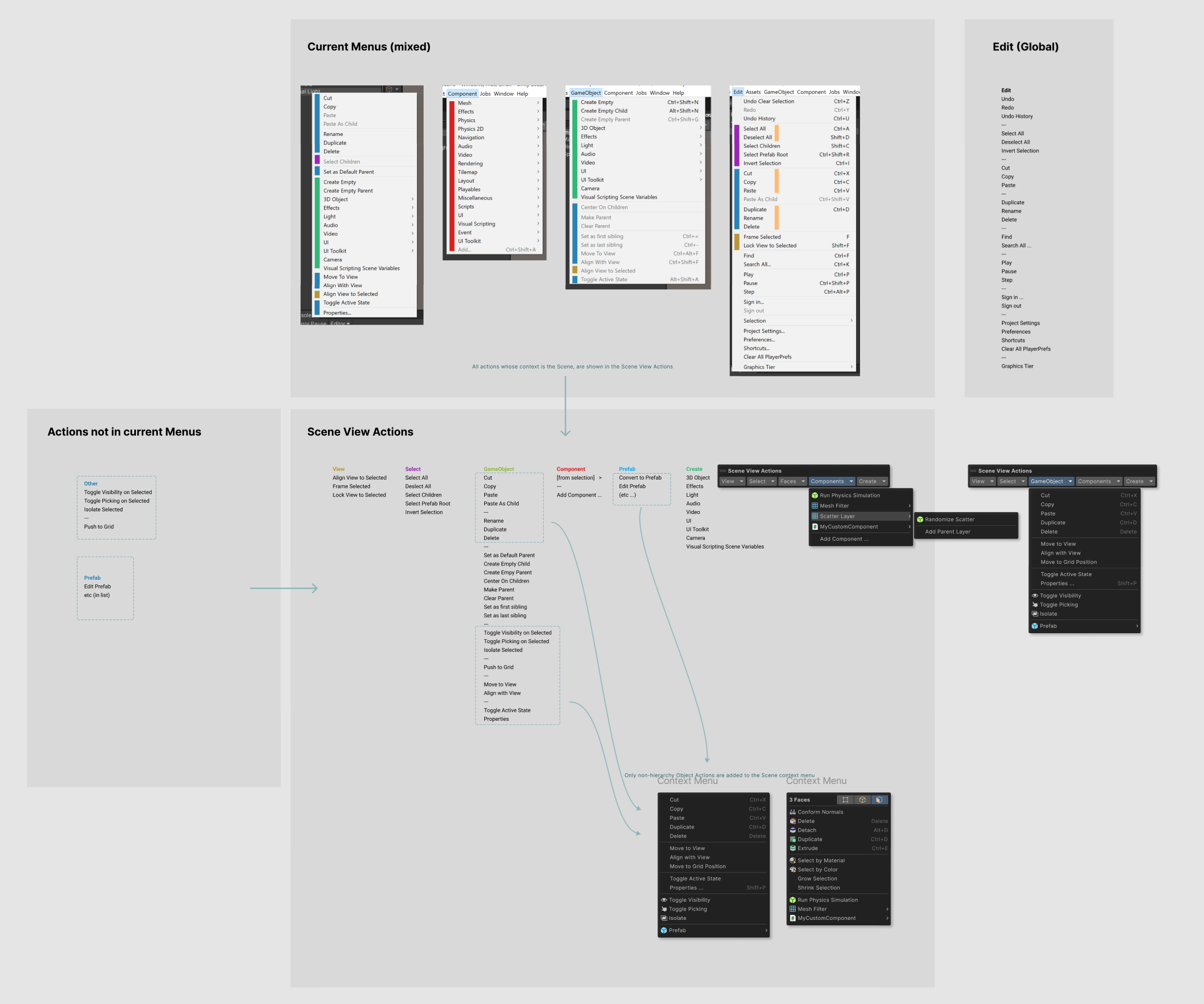Click the Run Physics Simulation icon in 3 Faces menu
This screenshot has height=1004, width=1204.
tap(792, 899)
